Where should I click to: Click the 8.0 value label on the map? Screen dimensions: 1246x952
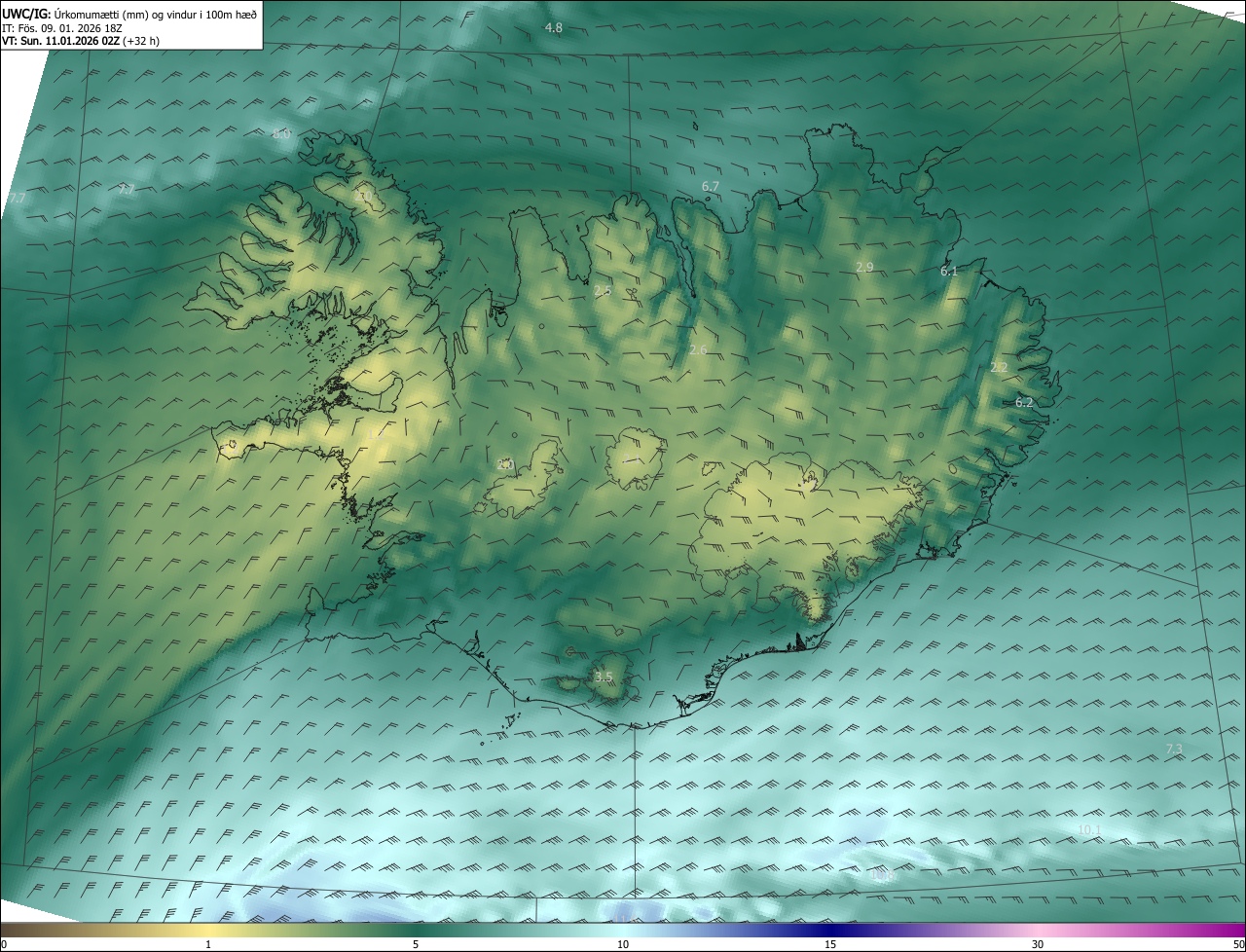click(281, 133)
